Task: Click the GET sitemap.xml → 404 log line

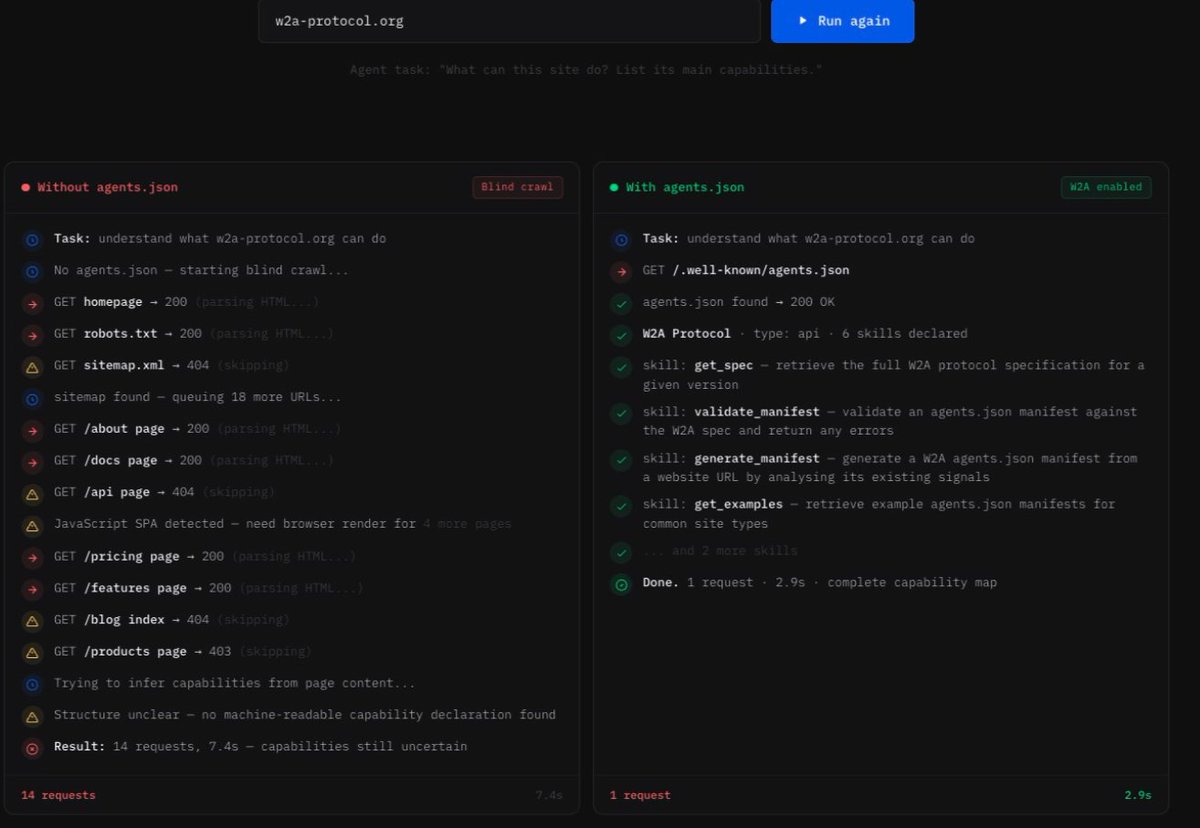Action: pyautogui.click(x=171, y=365)
